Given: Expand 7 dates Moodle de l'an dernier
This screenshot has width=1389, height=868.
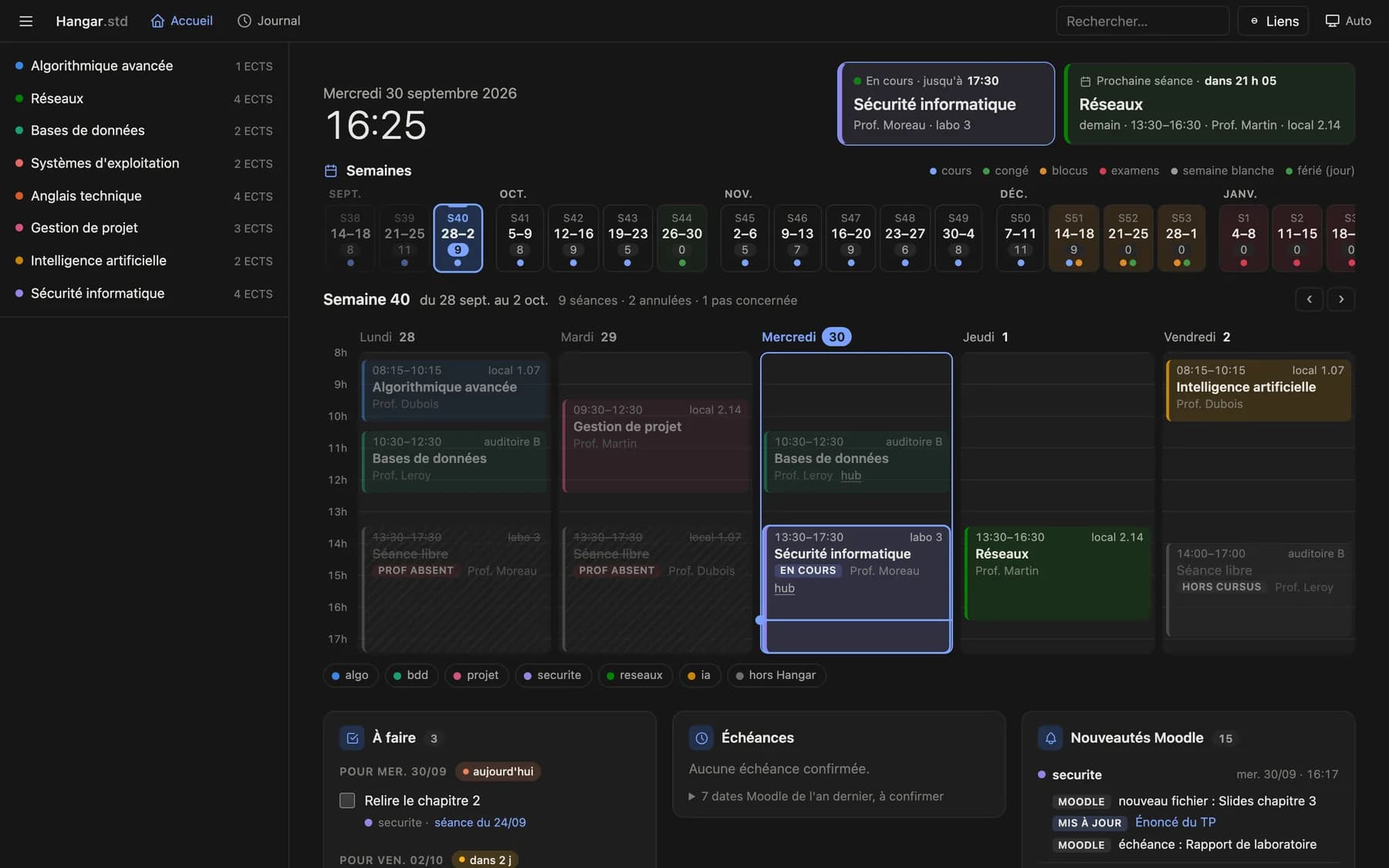Looking at the screenshot, I should point(816,796).
